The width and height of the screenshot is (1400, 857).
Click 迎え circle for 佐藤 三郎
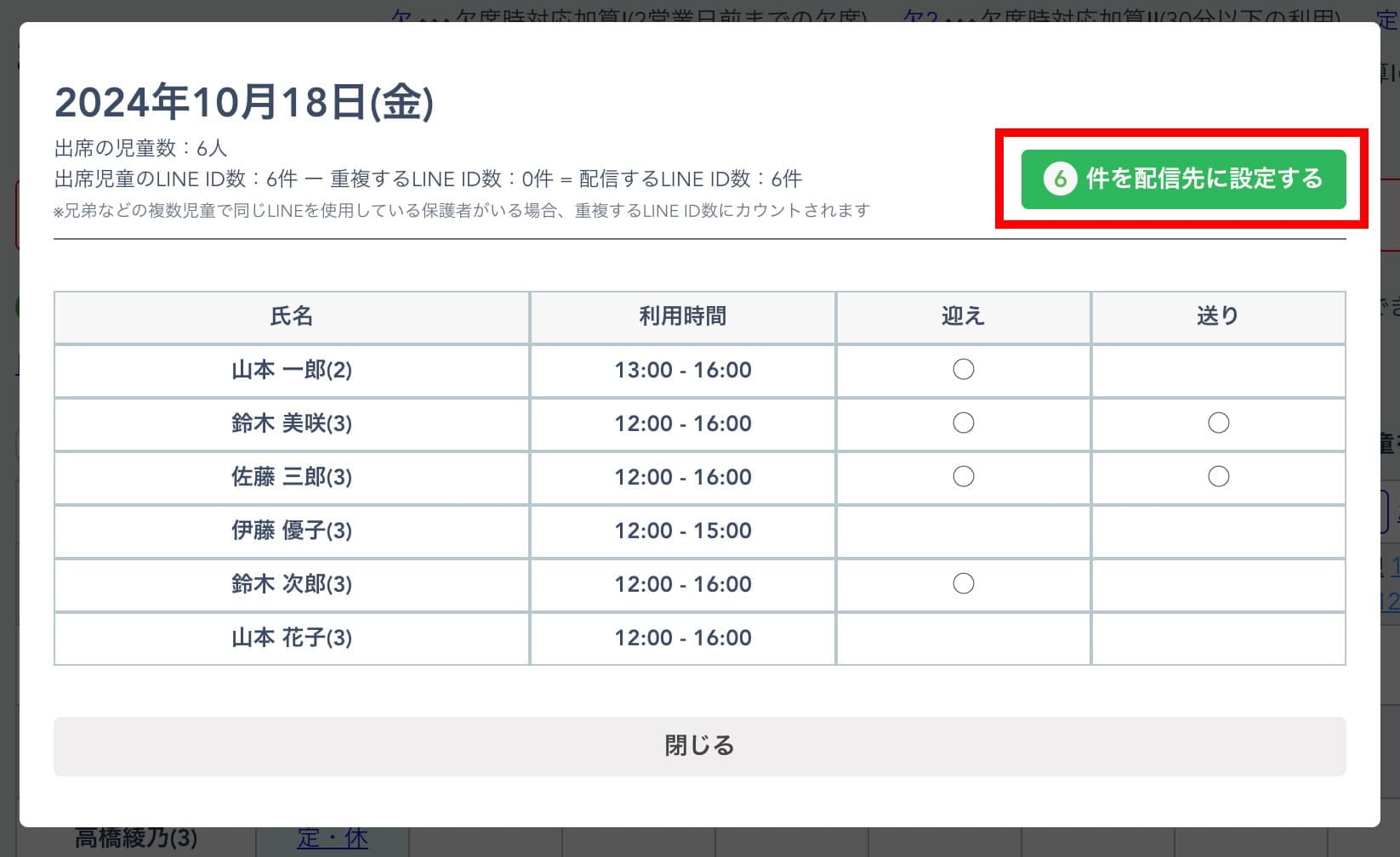(963, 477)
